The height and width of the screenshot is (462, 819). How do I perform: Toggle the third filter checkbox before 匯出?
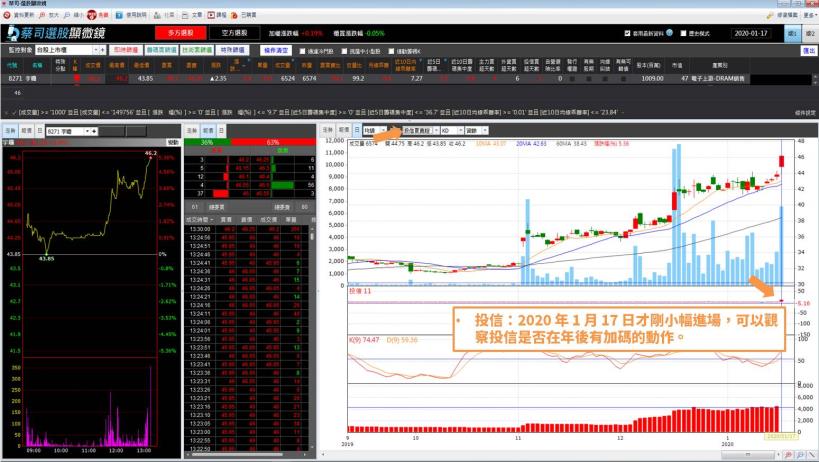coord(391,51)
